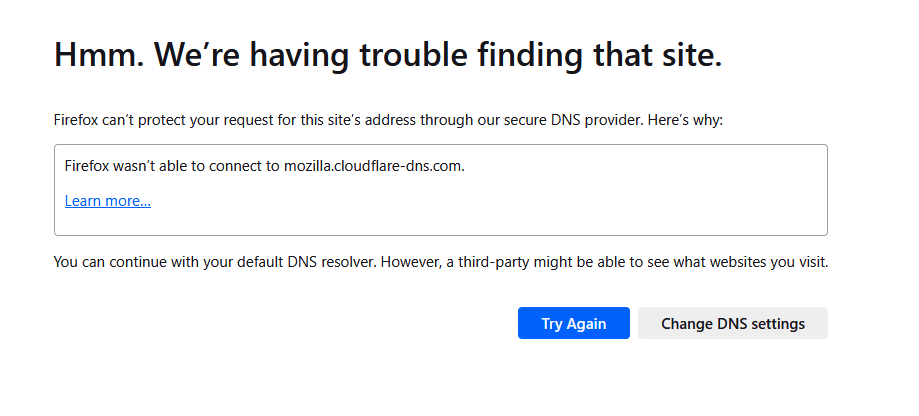
Task: Open Change DNS settings
Action: pos(732,323)
